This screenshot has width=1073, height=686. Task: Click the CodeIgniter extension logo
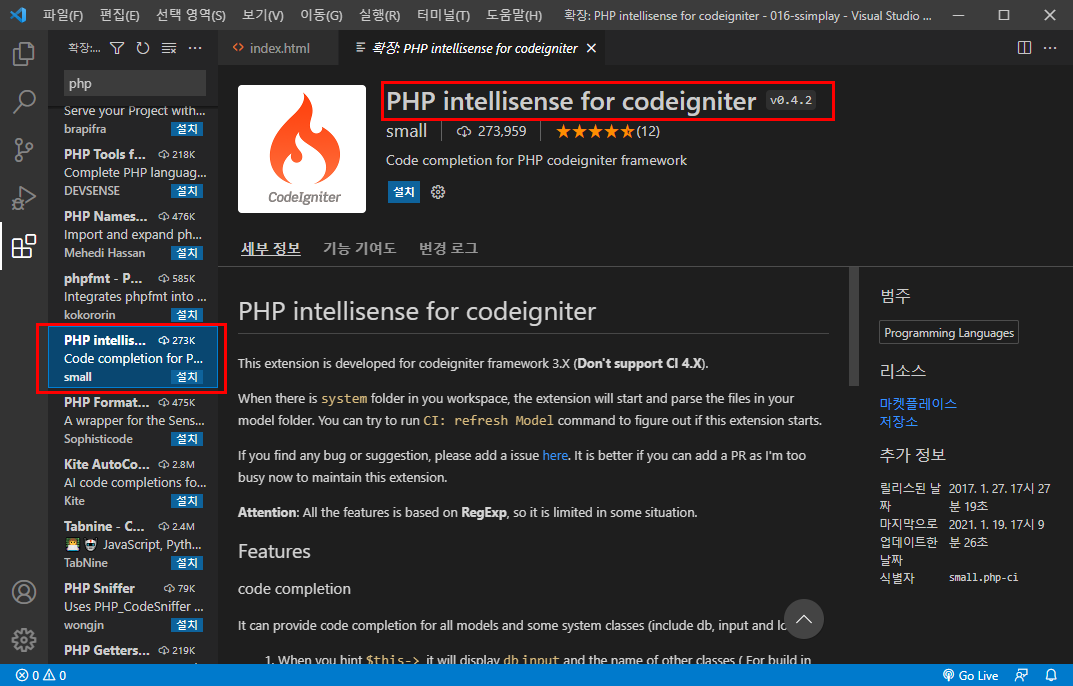click(x=302, y=149)
